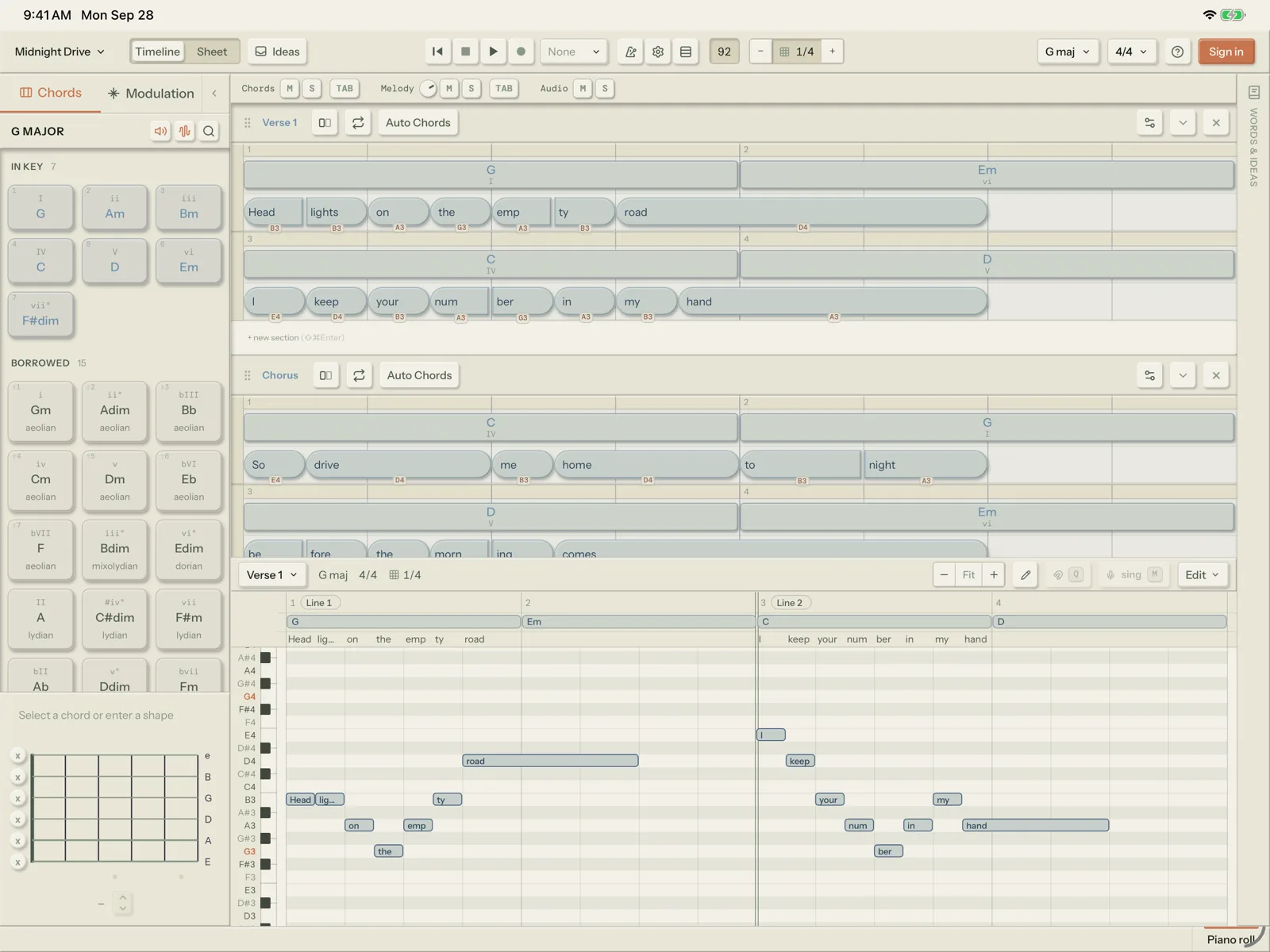Image resolution: width=1270 pixels, height=952 pixels.
Task: Switch to Timeline view
Action: click(x=158, y=52)
